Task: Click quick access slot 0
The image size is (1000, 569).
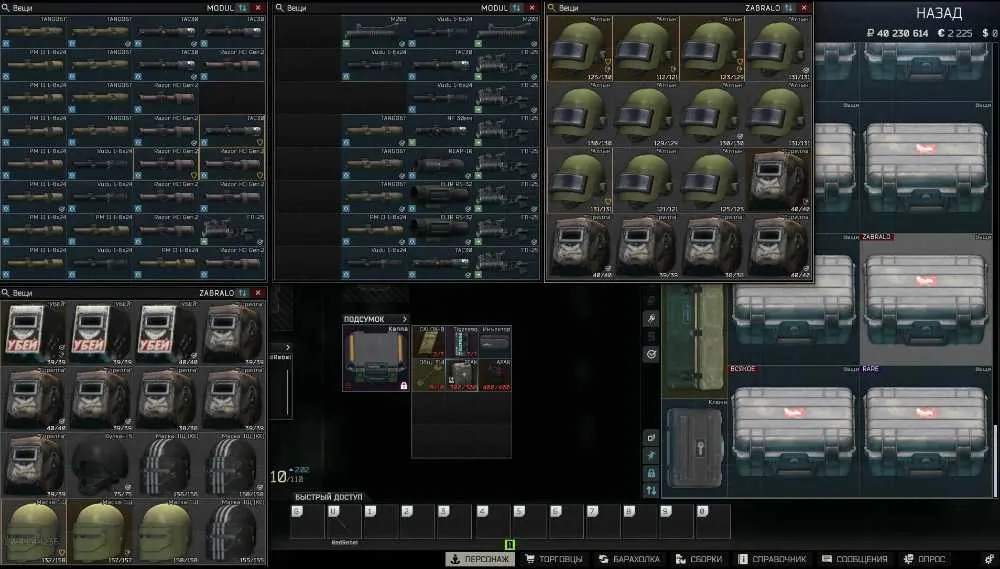Action: pos(714,522)
